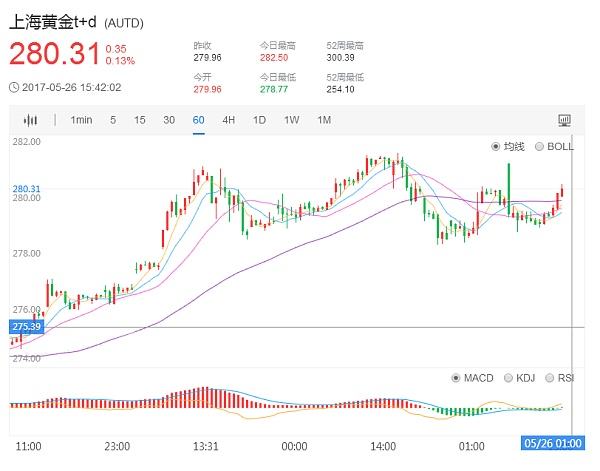Click the 278.00 y-axis label
Screen dimensions: 600x471
[x=26, y=253]
